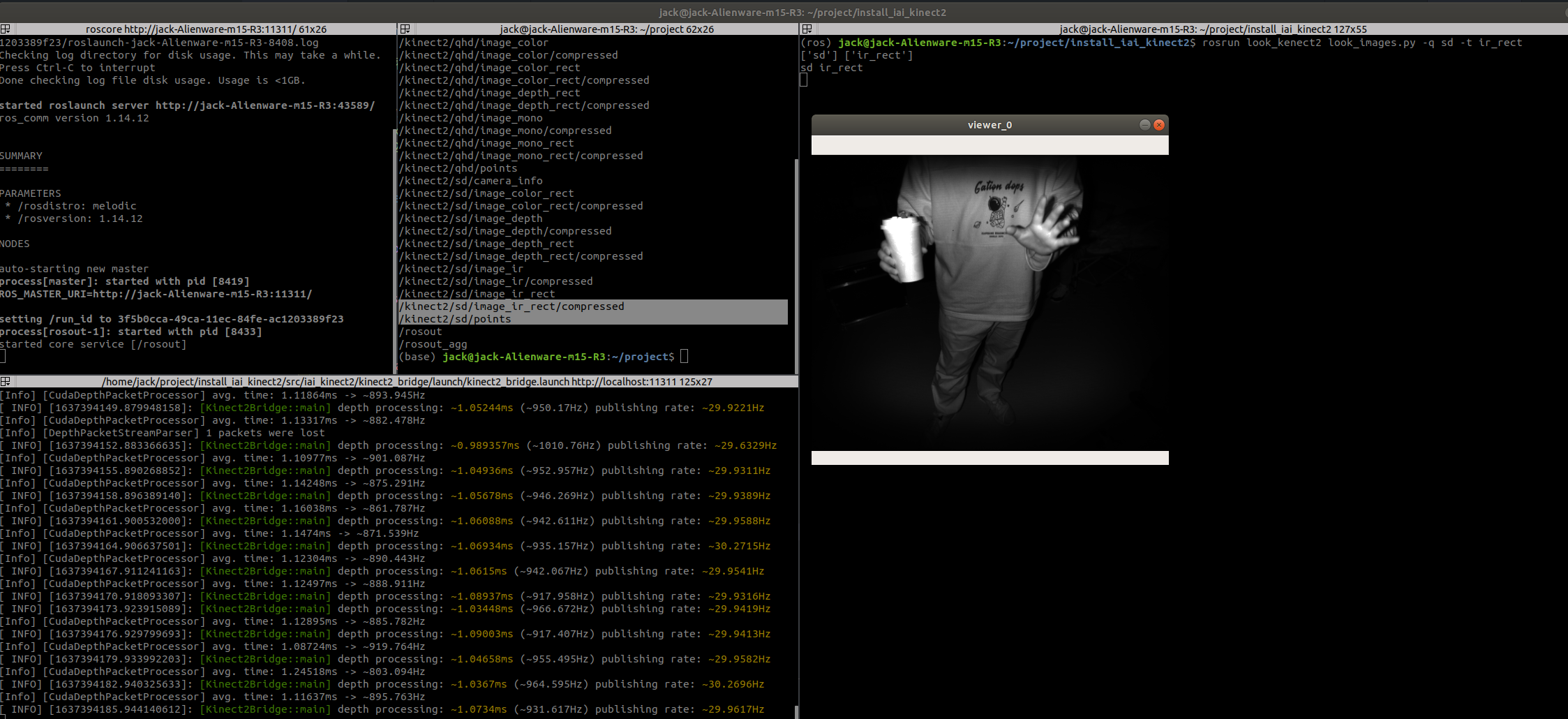
Task: Click the 'sd ir_rect' output line
Action: tap(832, 68)
